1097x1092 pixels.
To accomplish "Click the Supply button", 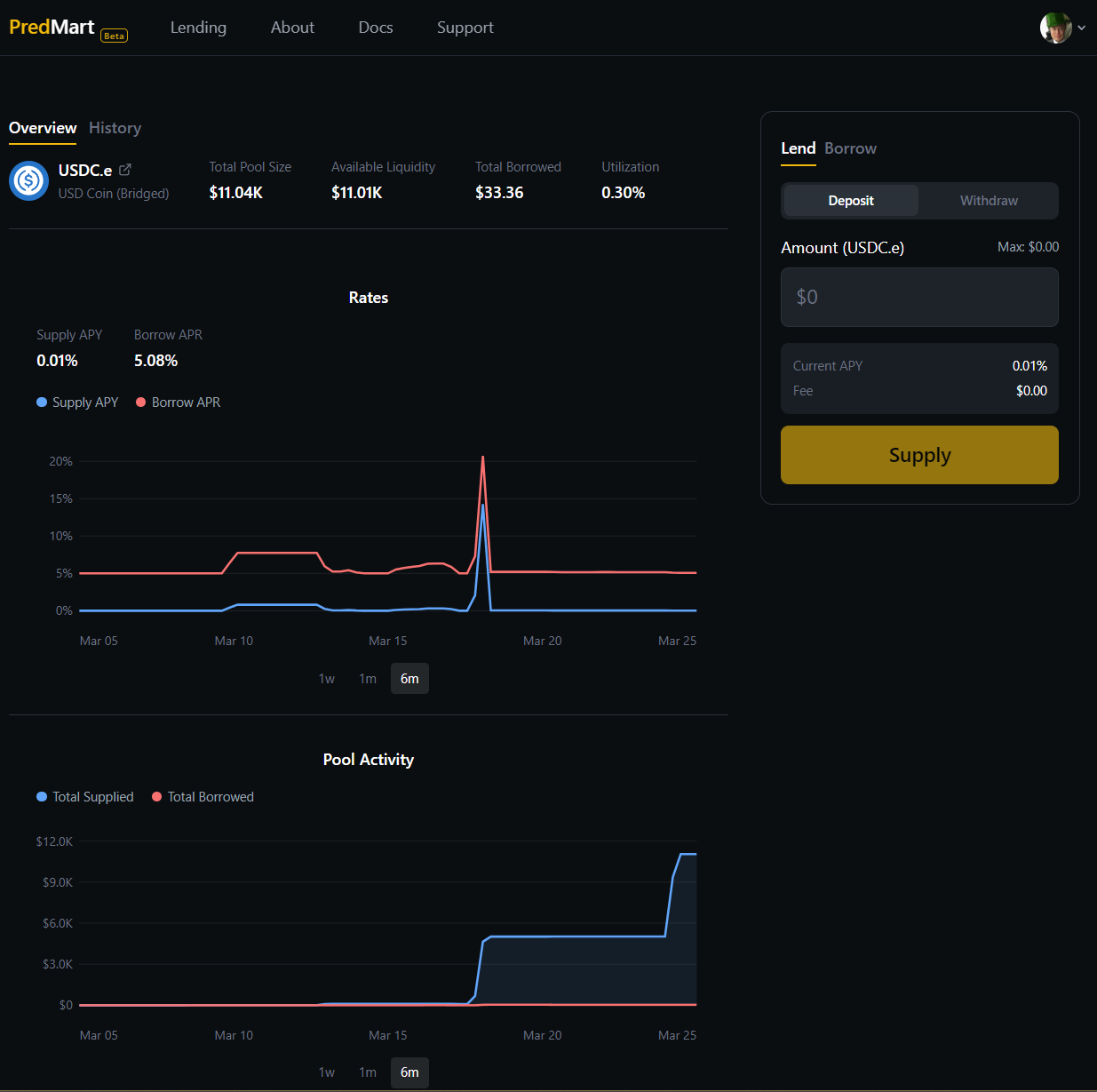I will [x=919, y=455].
